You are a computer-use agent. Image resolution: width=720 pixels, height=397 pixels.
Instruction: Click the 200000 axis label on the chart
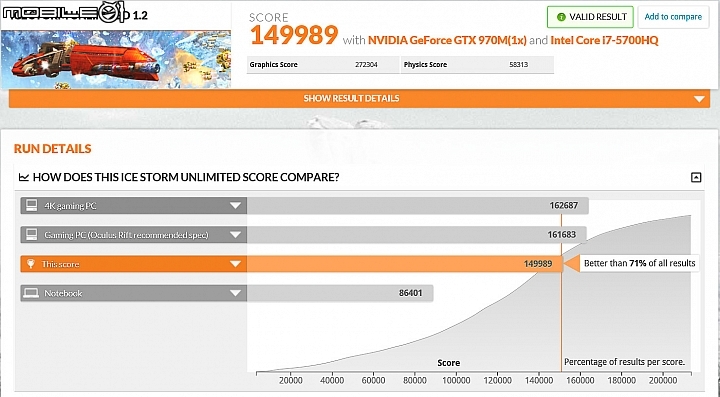click(663, 380)
